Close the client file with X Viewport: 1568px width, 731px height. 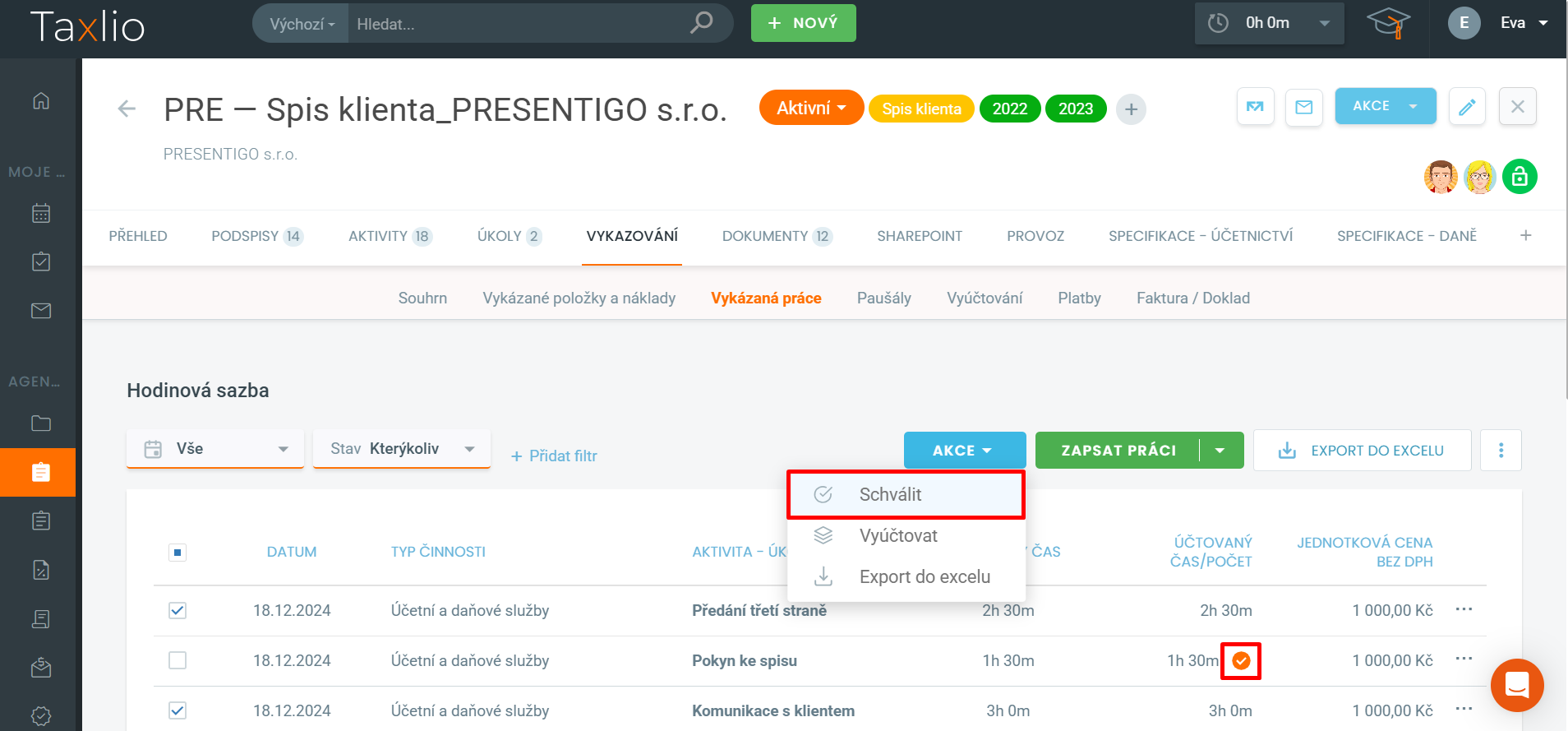(1517, 107)
